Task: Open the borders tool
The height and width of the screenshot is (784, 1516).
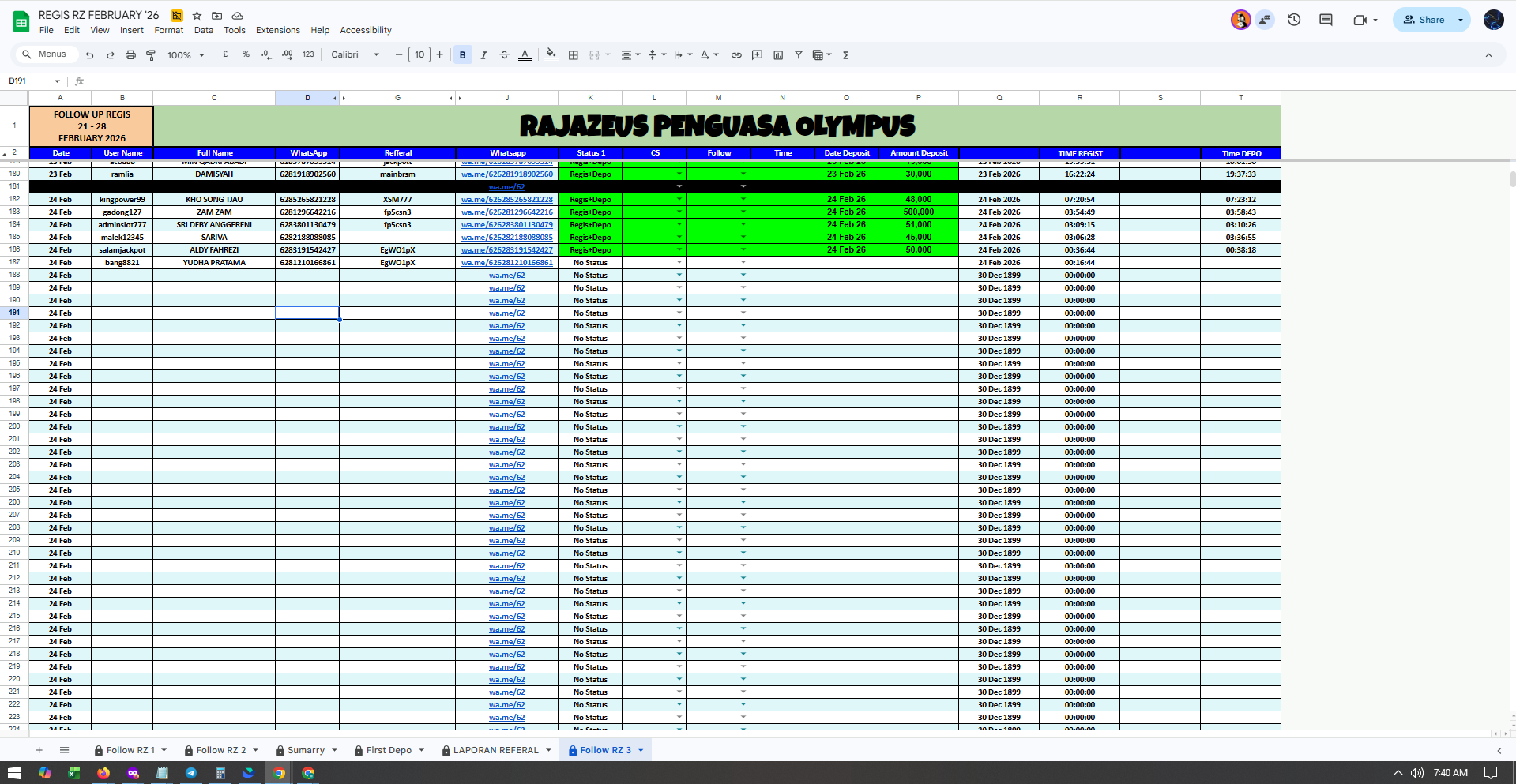Action: click(x=574, y=55)
